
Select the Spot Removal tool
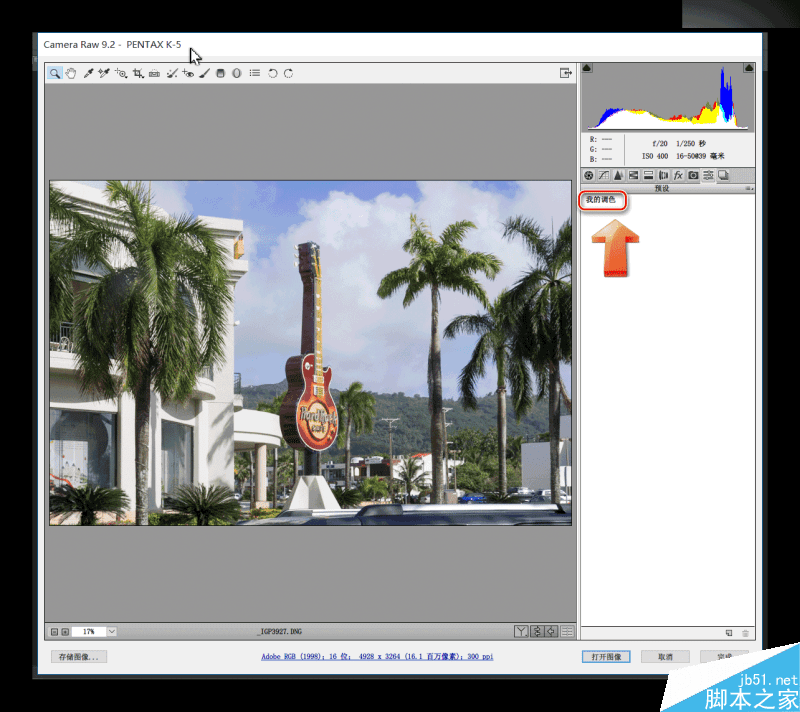171,73
